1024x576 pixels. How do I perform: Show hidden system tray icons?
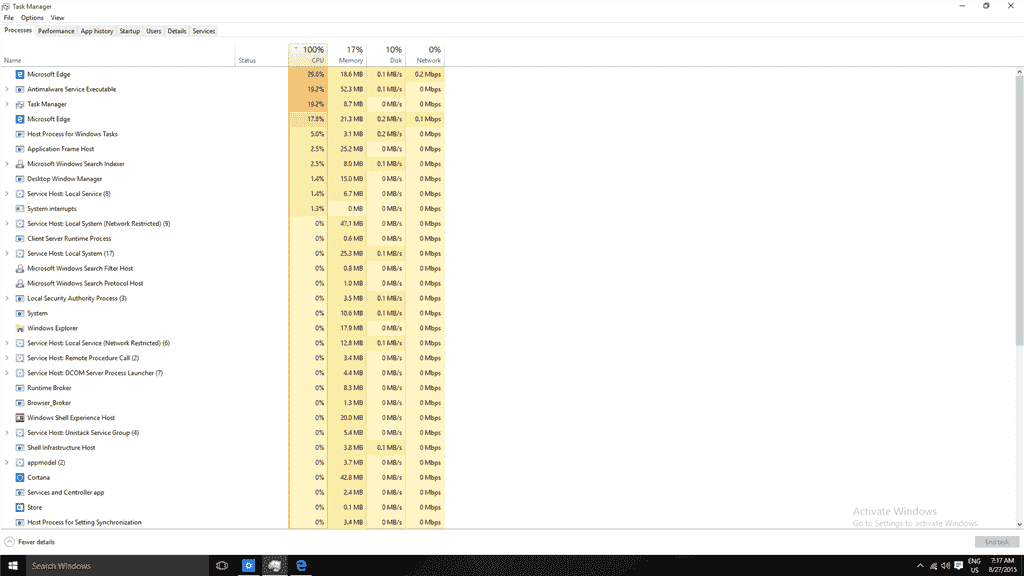pyautogui.click(x=920, y=566)
